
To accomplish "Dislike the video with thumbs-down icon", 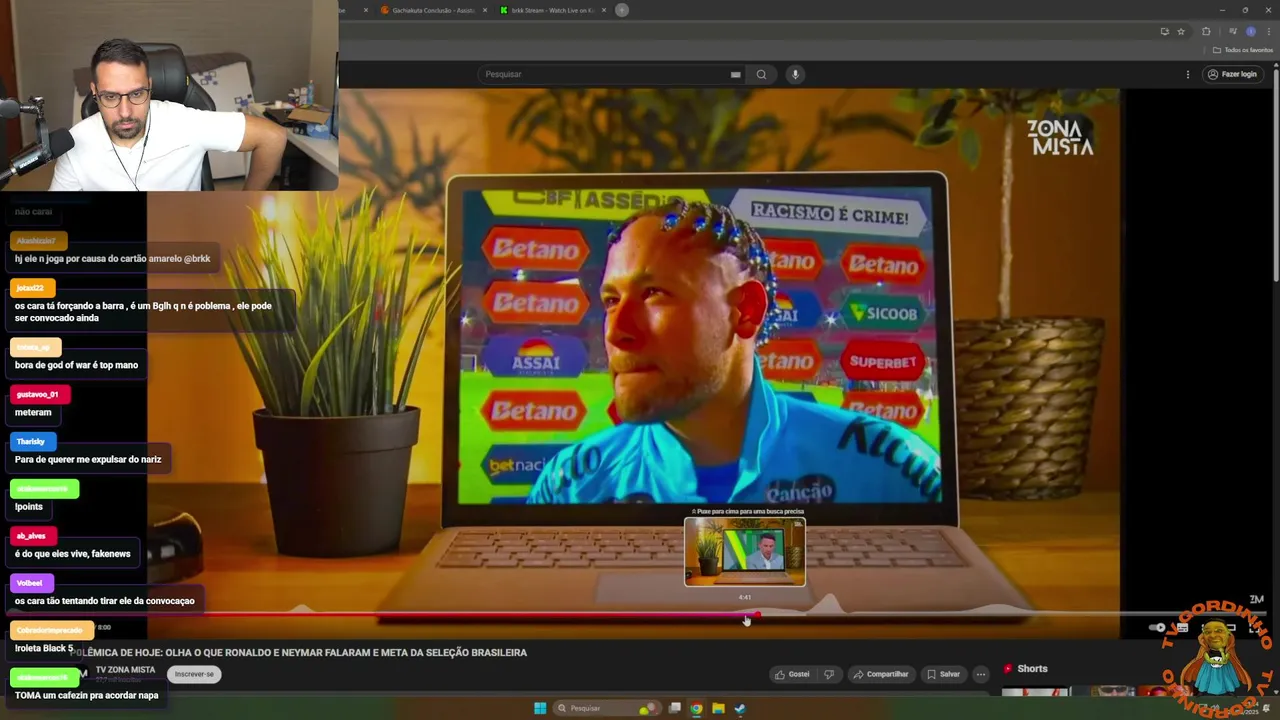I will pyautogui.click(x=829, y=674).
